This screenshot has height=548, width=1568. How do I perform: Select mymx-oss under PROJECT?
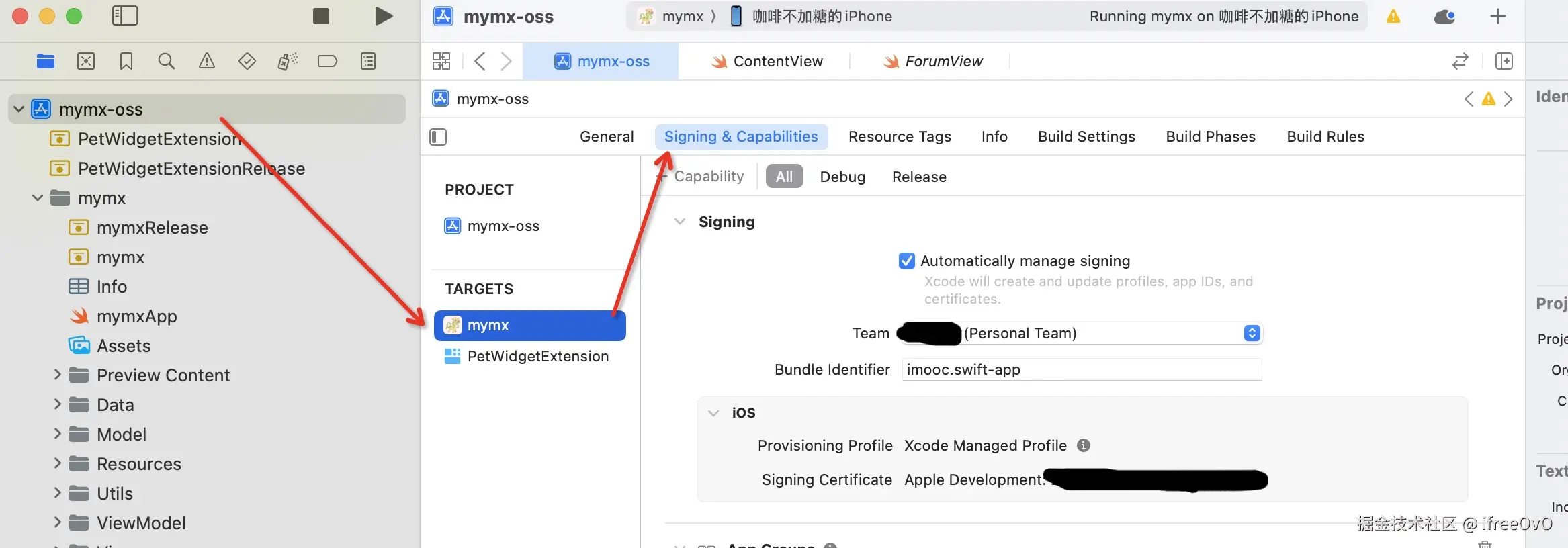tap(492, 226)
